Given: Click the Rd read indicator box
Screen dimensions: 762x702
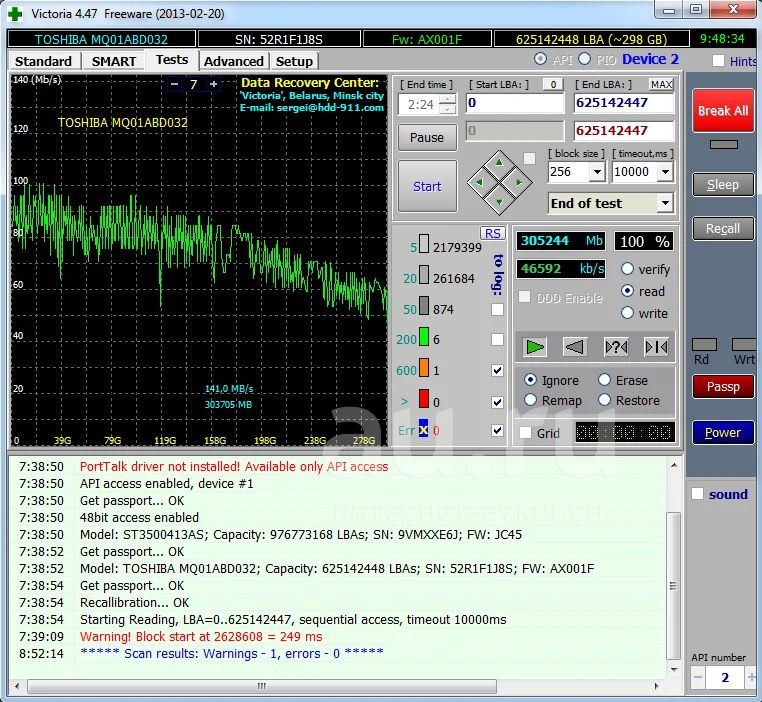Looking at the screenshot, I should pyautogui.click(x=704, y=344).
